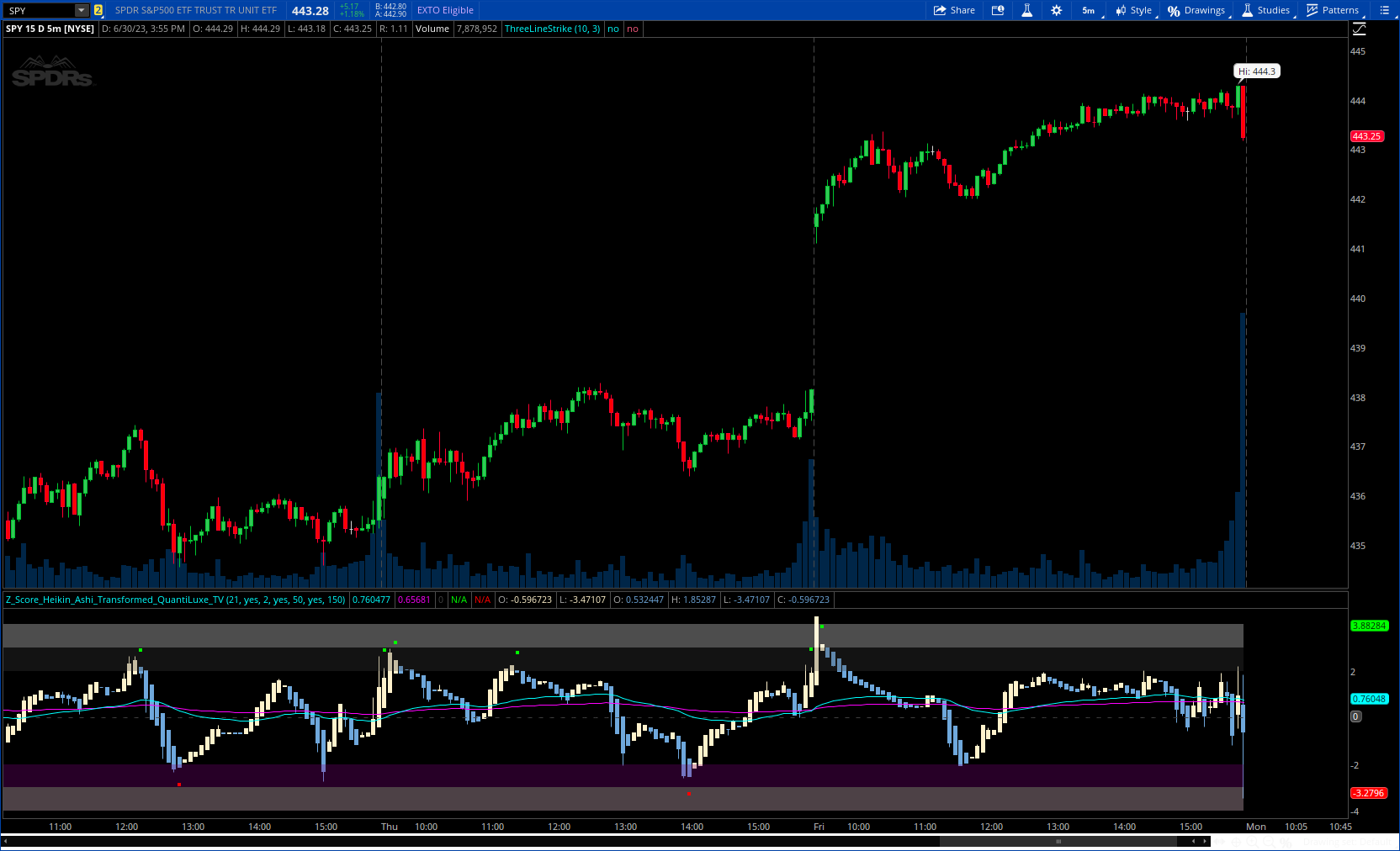Open the symbol selector dropdown arrow
Image resolution: width=1400 pixels, height=851 pixels.
click(82, 10)
